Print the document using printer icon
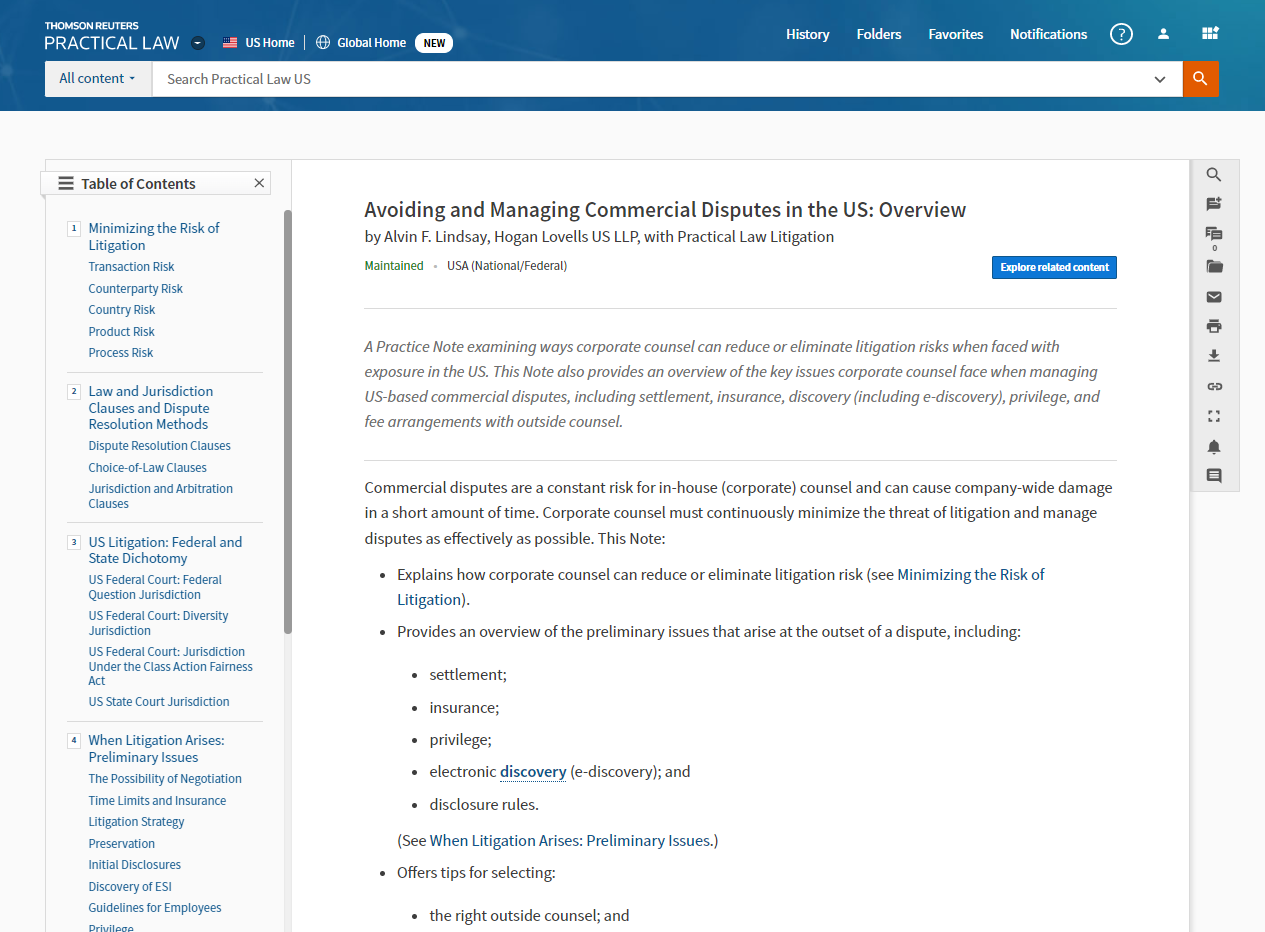The width and height of the screenshot is (1265, 932). click(1214, 327)
